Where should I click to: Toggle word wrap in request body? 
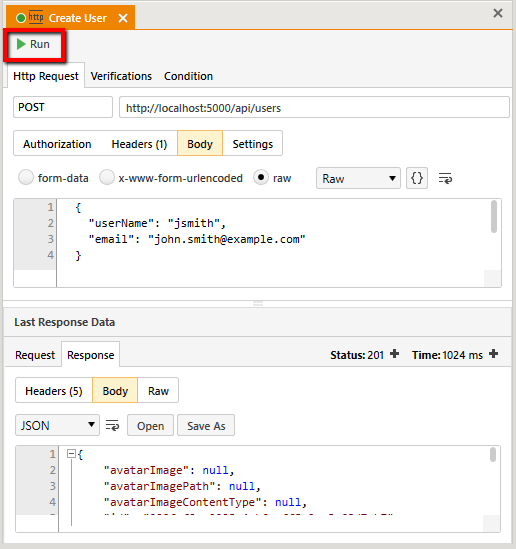point(445,178)
